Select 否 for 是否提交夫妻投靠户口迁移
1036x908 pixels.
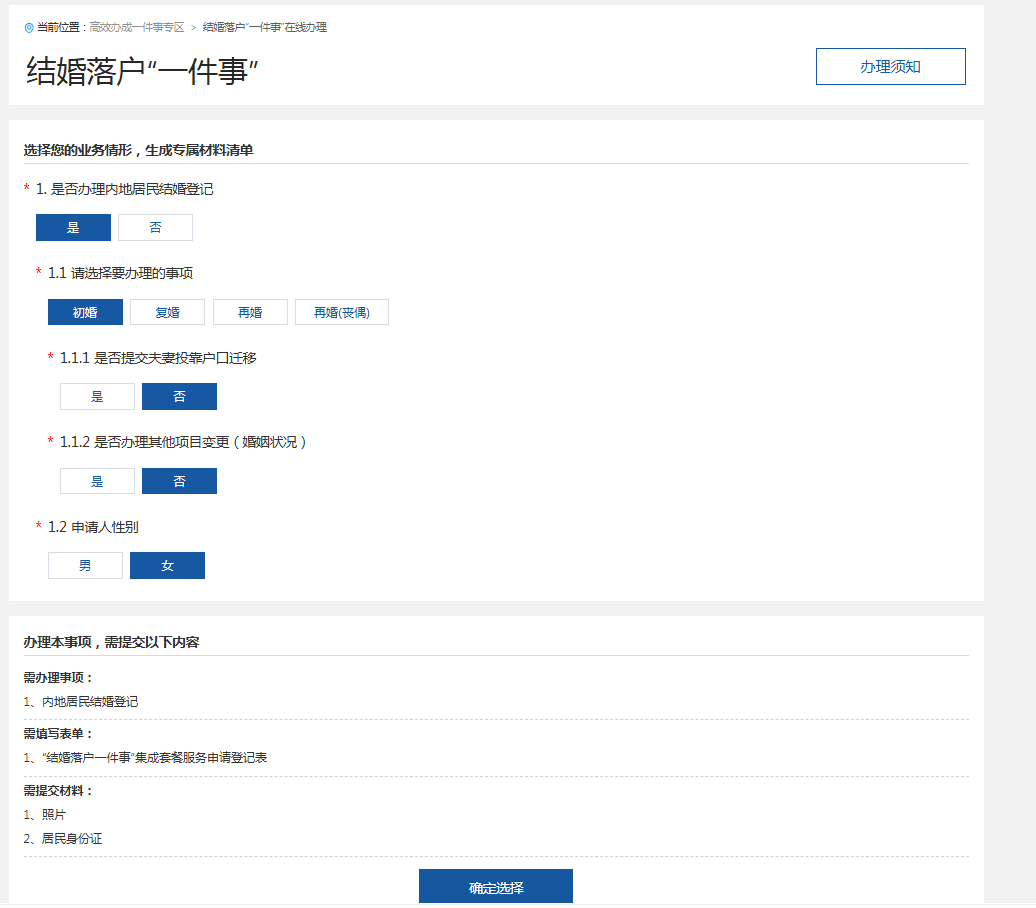179,397
